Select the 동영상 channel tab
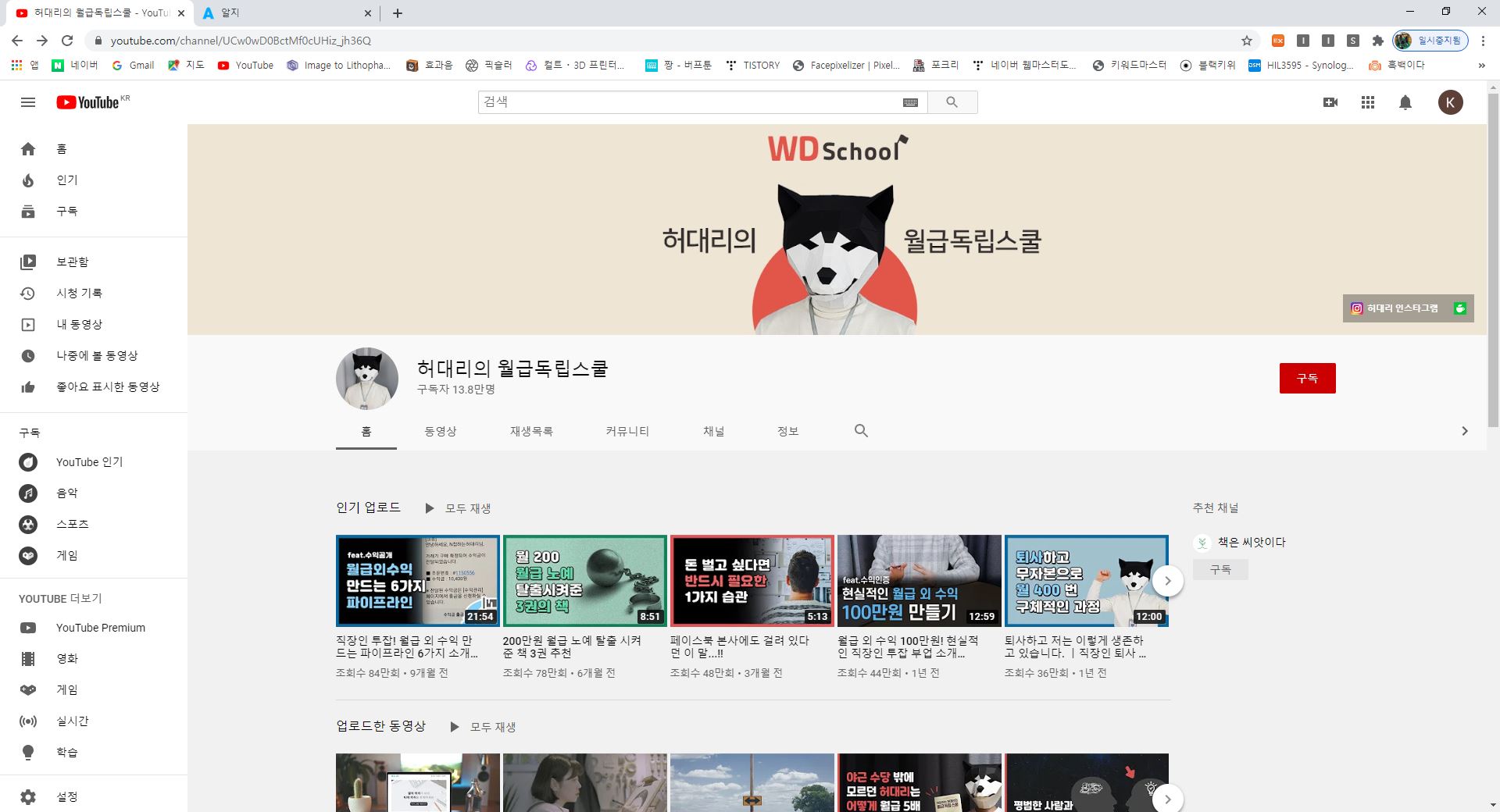The image size is (1500, 812). (441, 431)
